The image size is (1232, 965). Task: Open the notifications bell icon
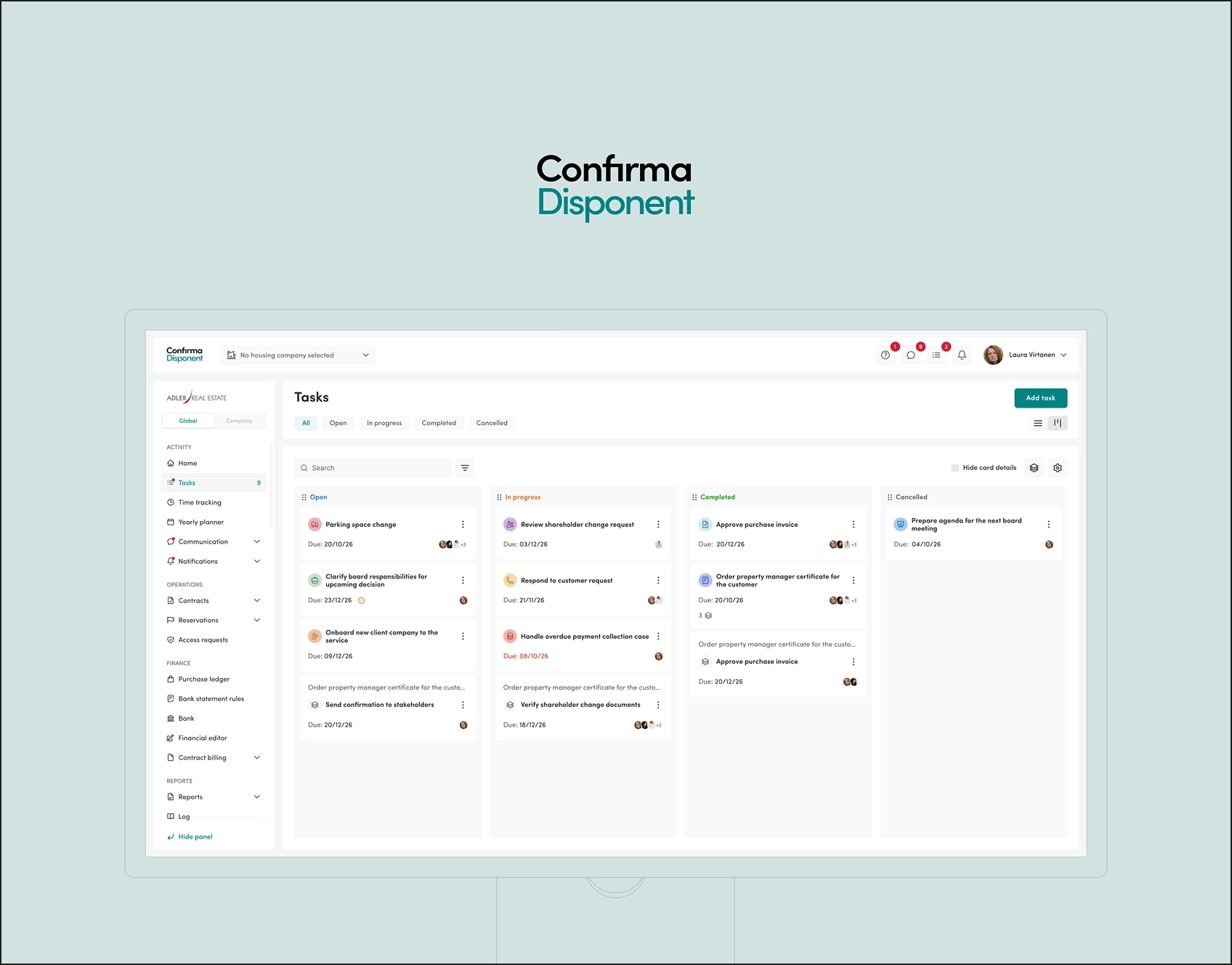(962, 355)
